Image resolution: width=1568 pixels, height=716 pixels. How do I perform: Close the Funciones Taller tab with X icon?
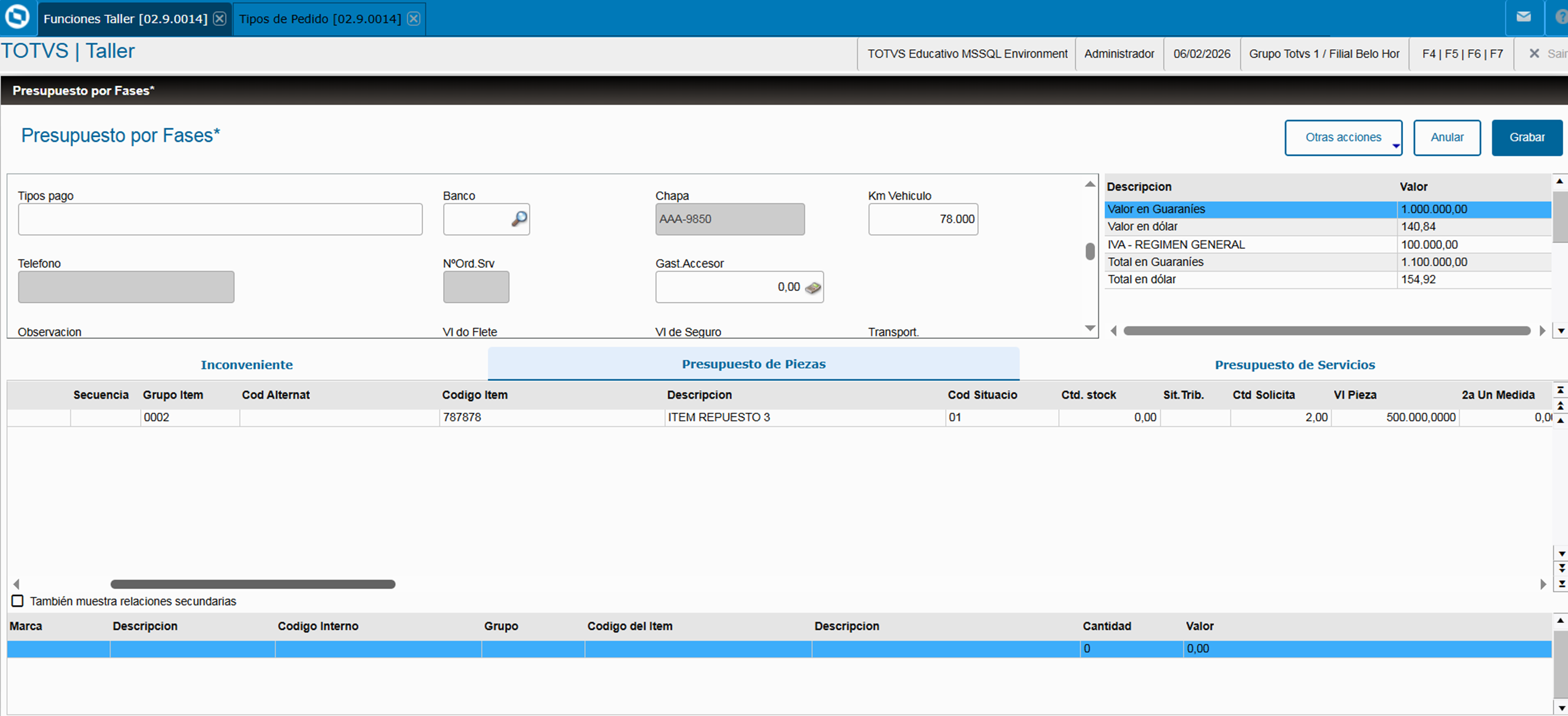pyautogui.click(x=220, y=19)
